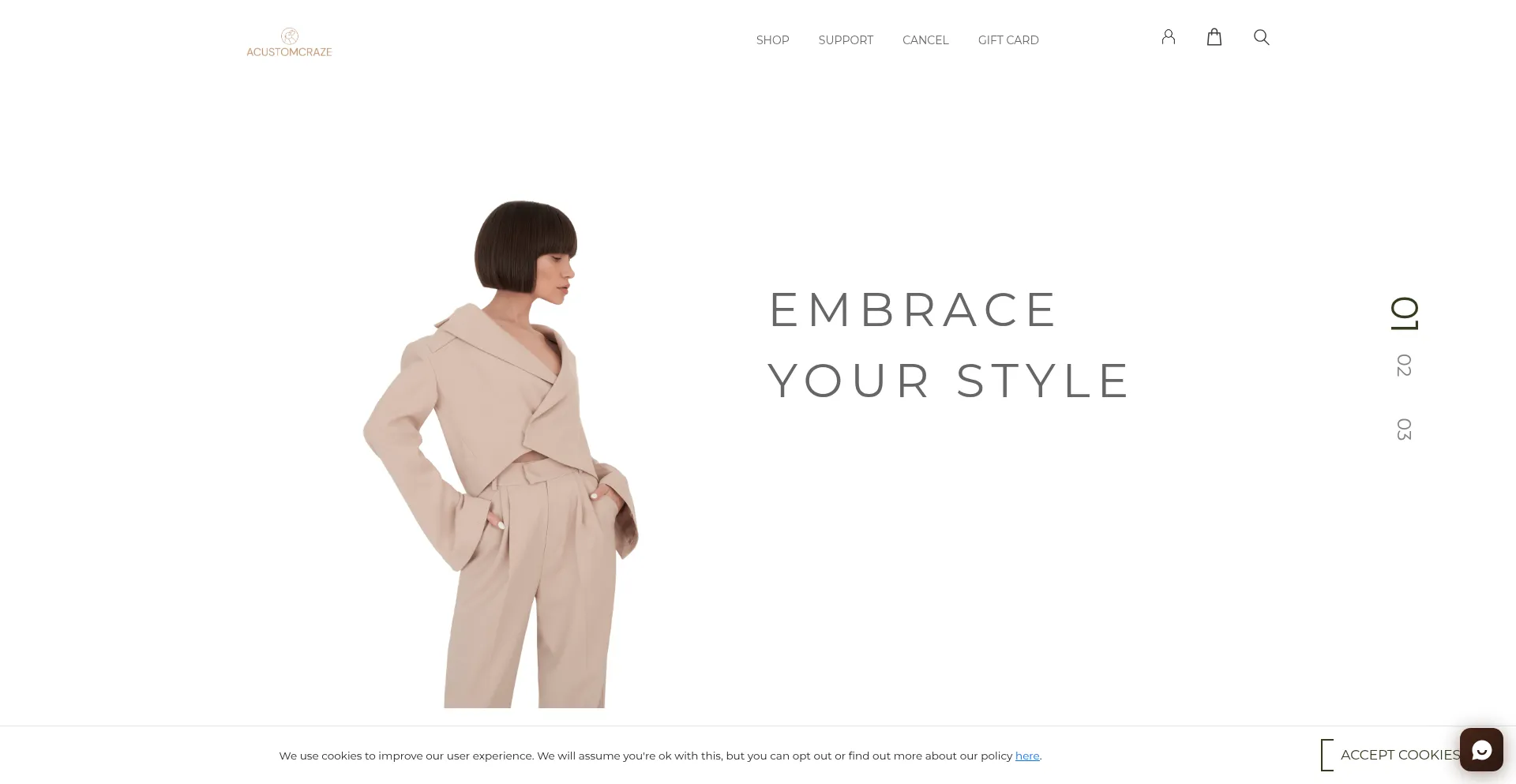The width and height of the screenshot is (1516, 784).
Task: Open the live chat bubble widget
Action: click(x=1481, y=749)
